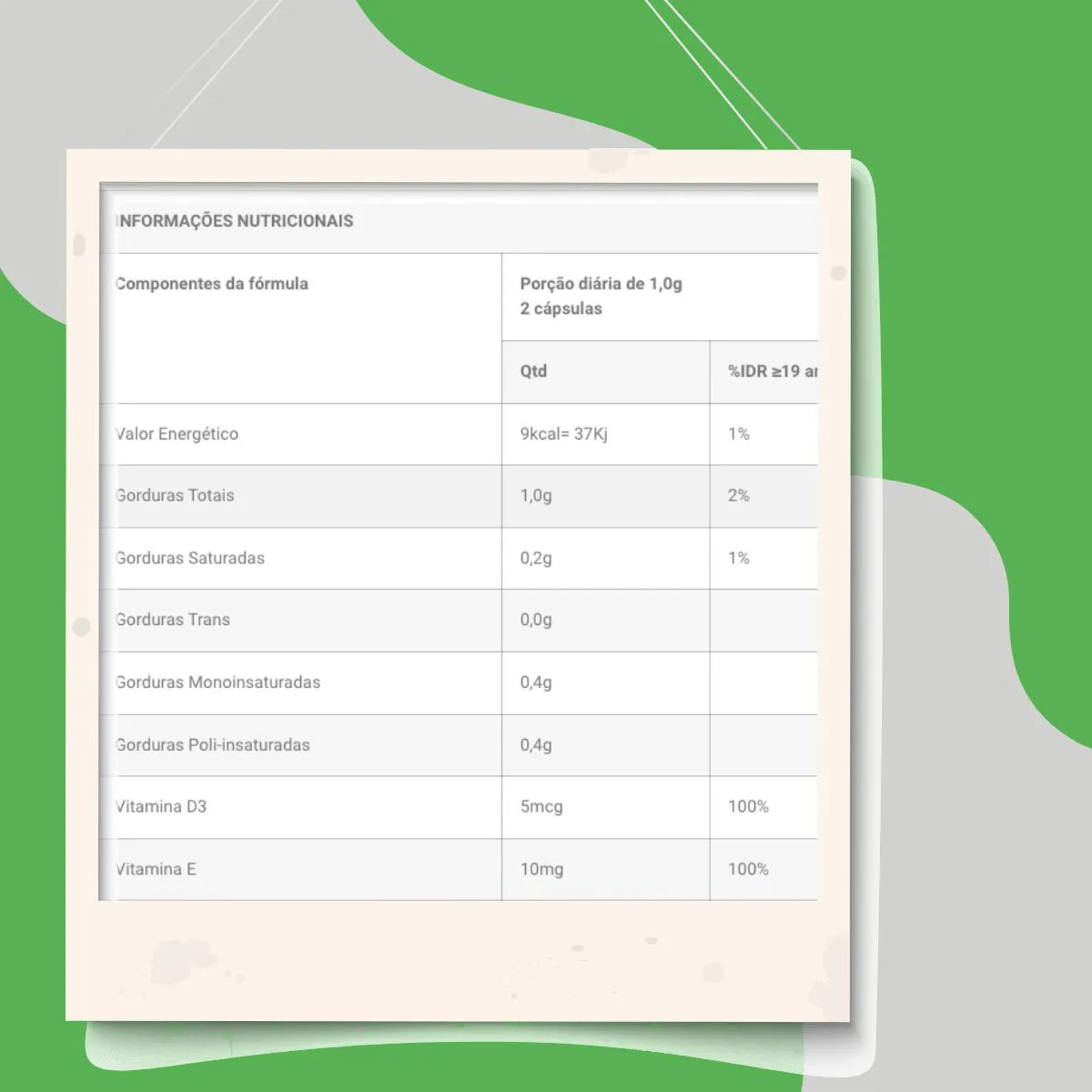
Task: Click the 9kcal= 37Kj value cell
Action: pos(563,434)
